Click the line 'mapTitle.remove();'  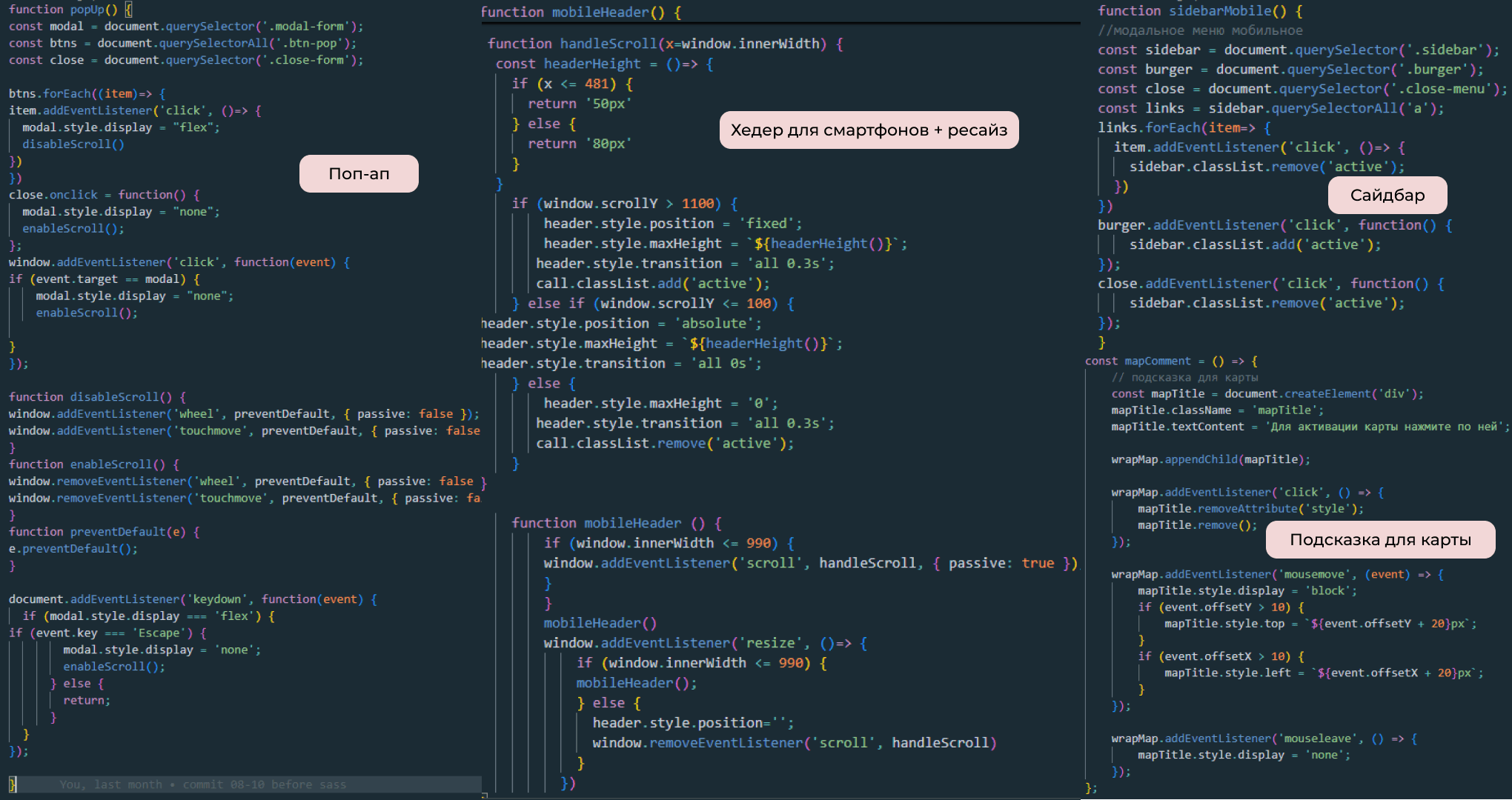pyautogui.click(x=1198, y=525)
